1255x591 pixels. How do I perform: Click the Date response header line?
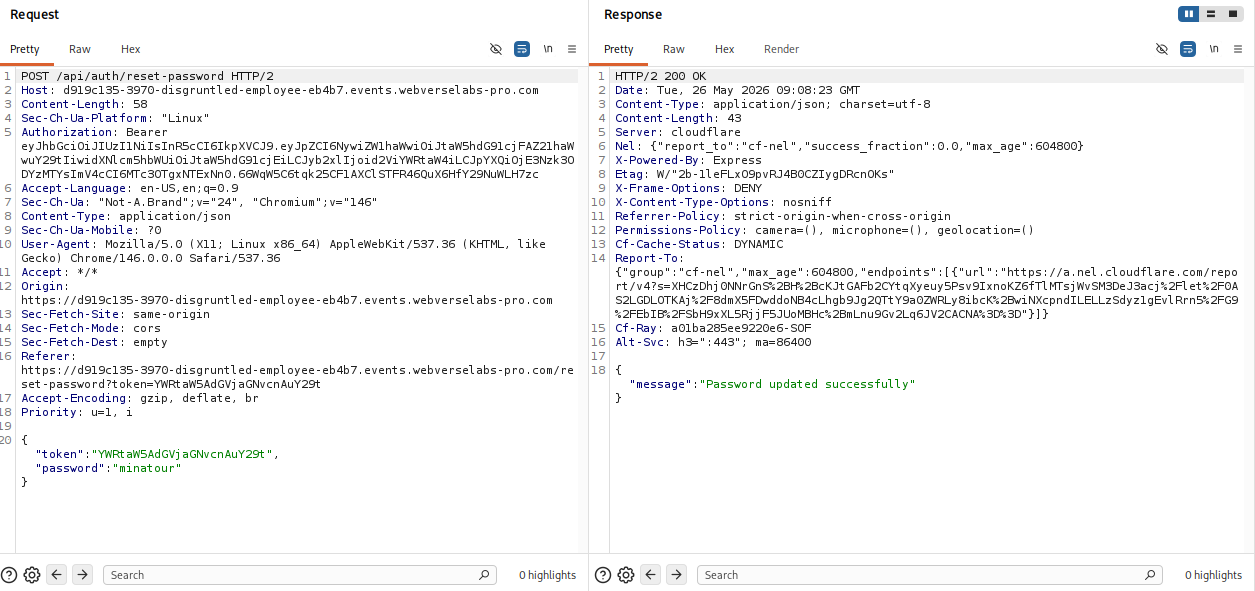(x=737, y=90)
